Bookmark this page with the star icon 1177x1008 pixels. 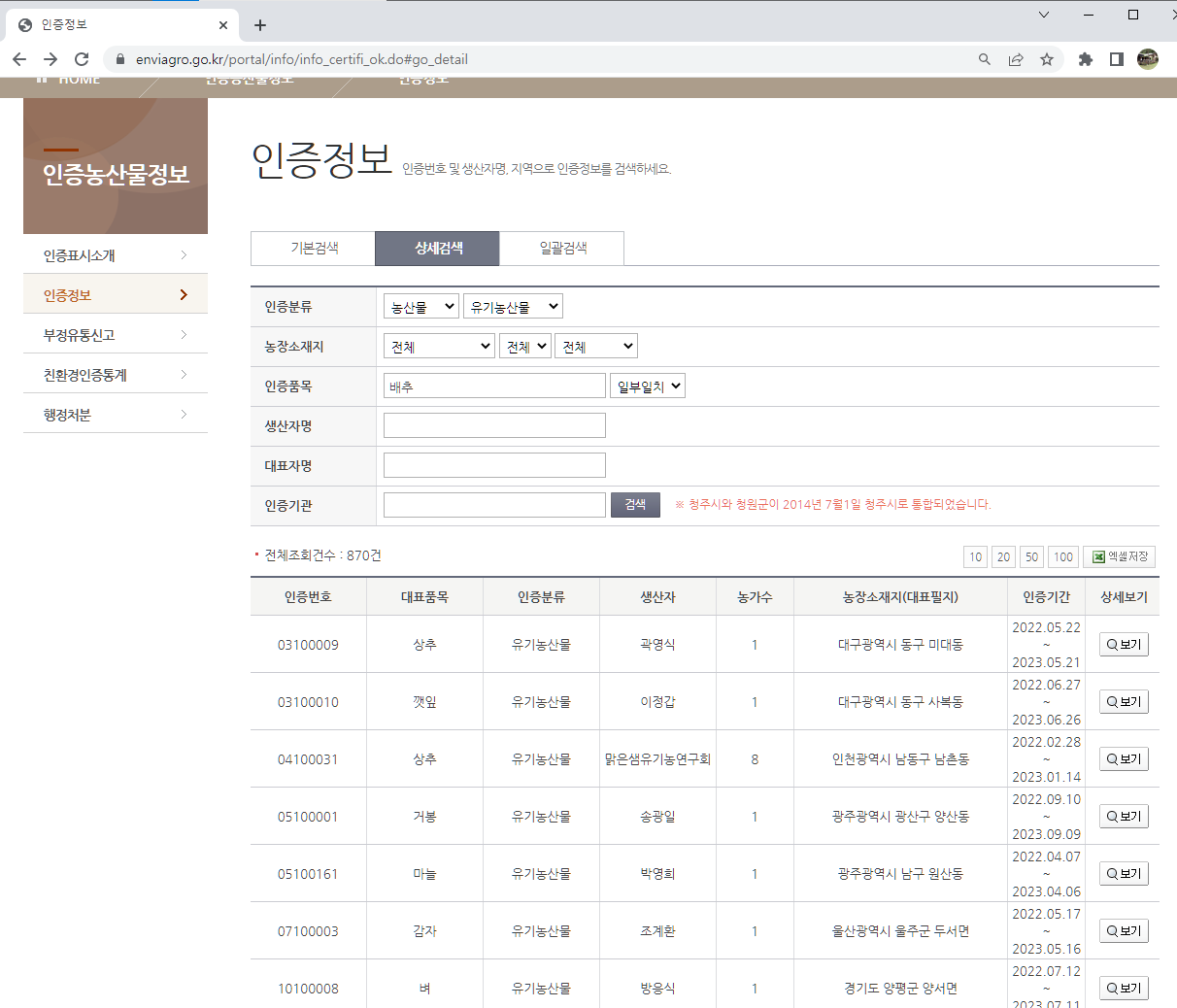1046,59
